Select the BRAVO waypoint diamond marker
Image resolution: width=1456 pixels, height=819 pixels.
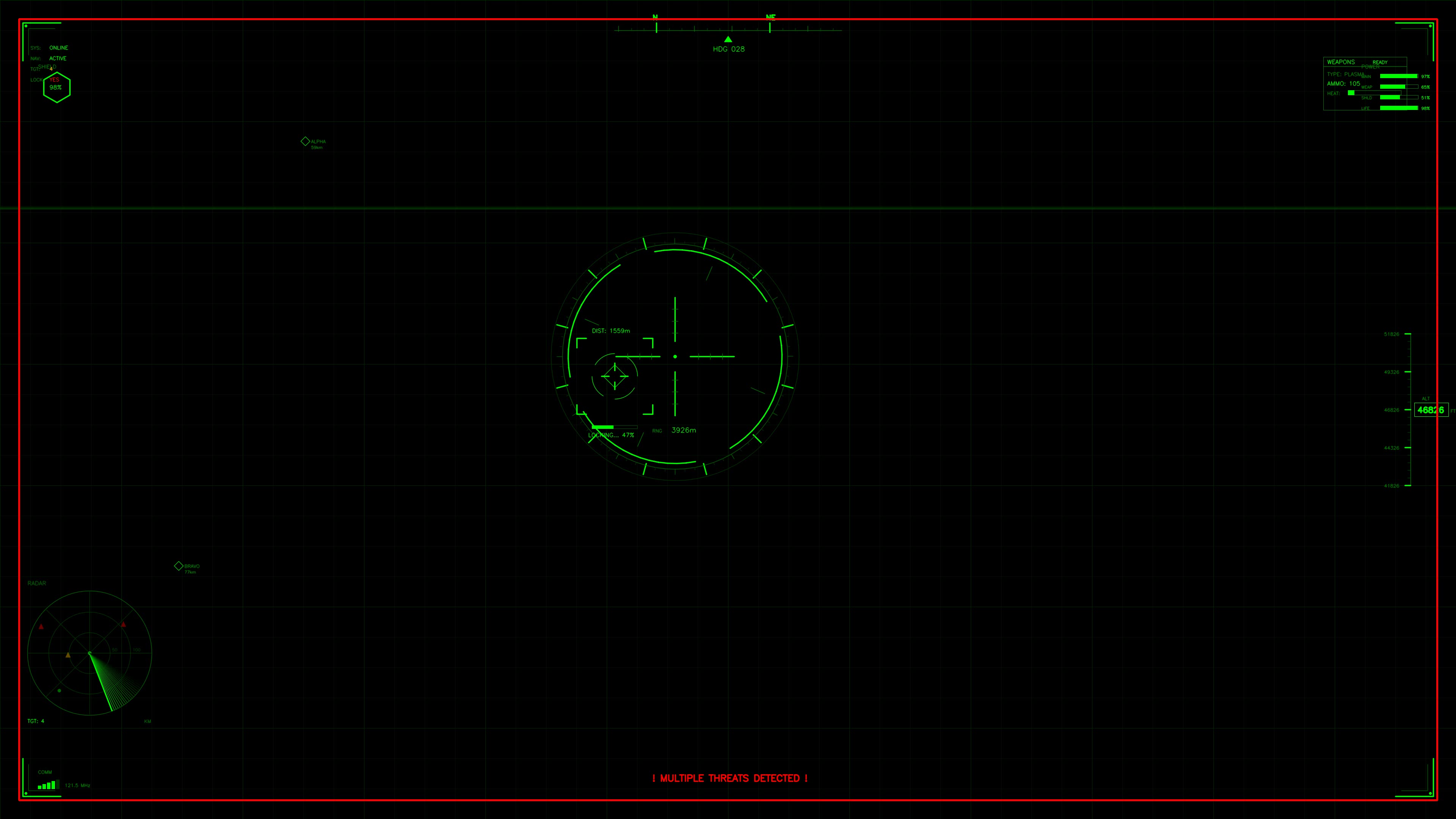(179, 566)
